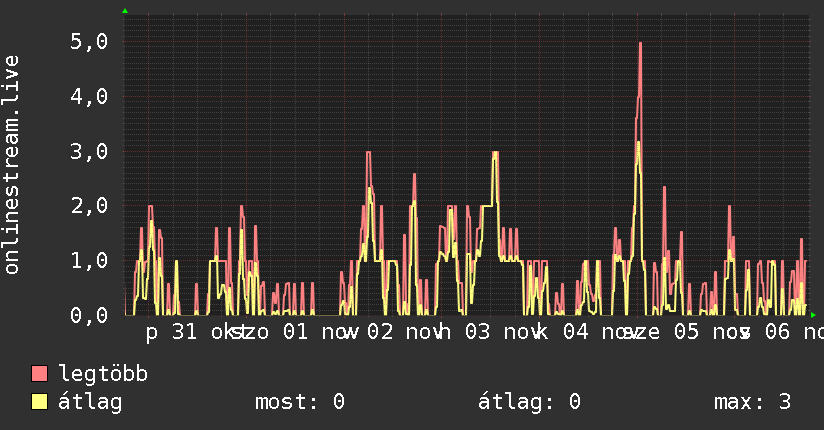Click the yellow átlag legend swatch
Screen dimensions: 824x430
tap(39, 401)
